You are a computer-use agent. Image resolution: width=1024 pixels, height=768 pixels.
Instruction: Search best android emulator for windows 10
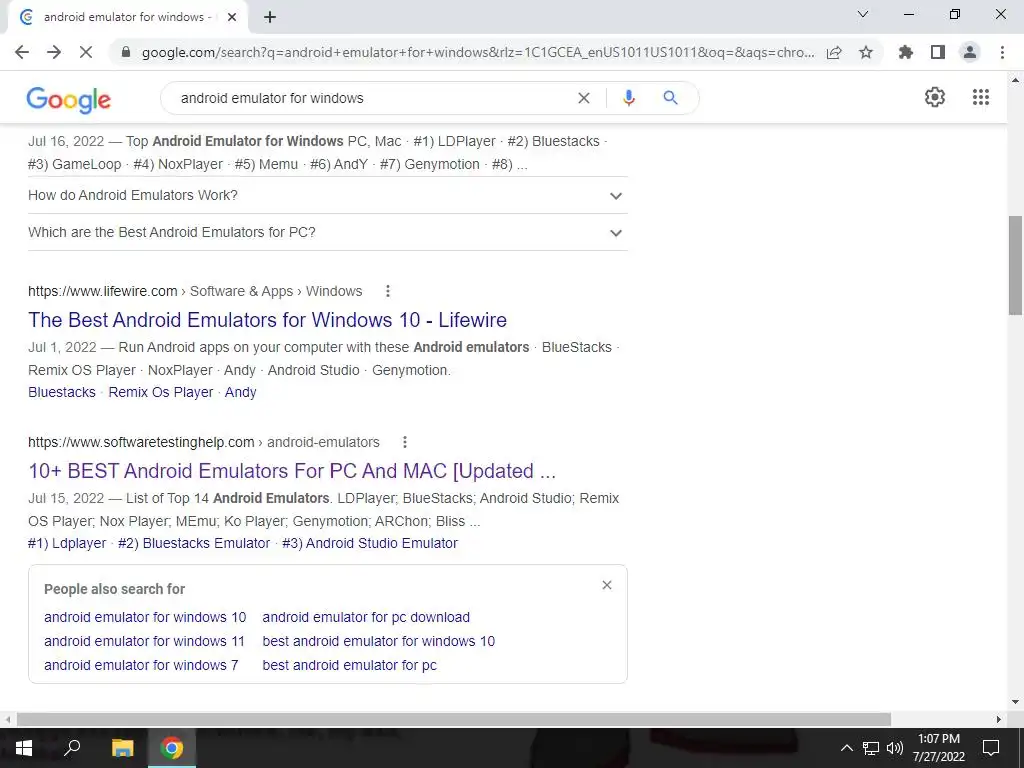coord(379,641)
